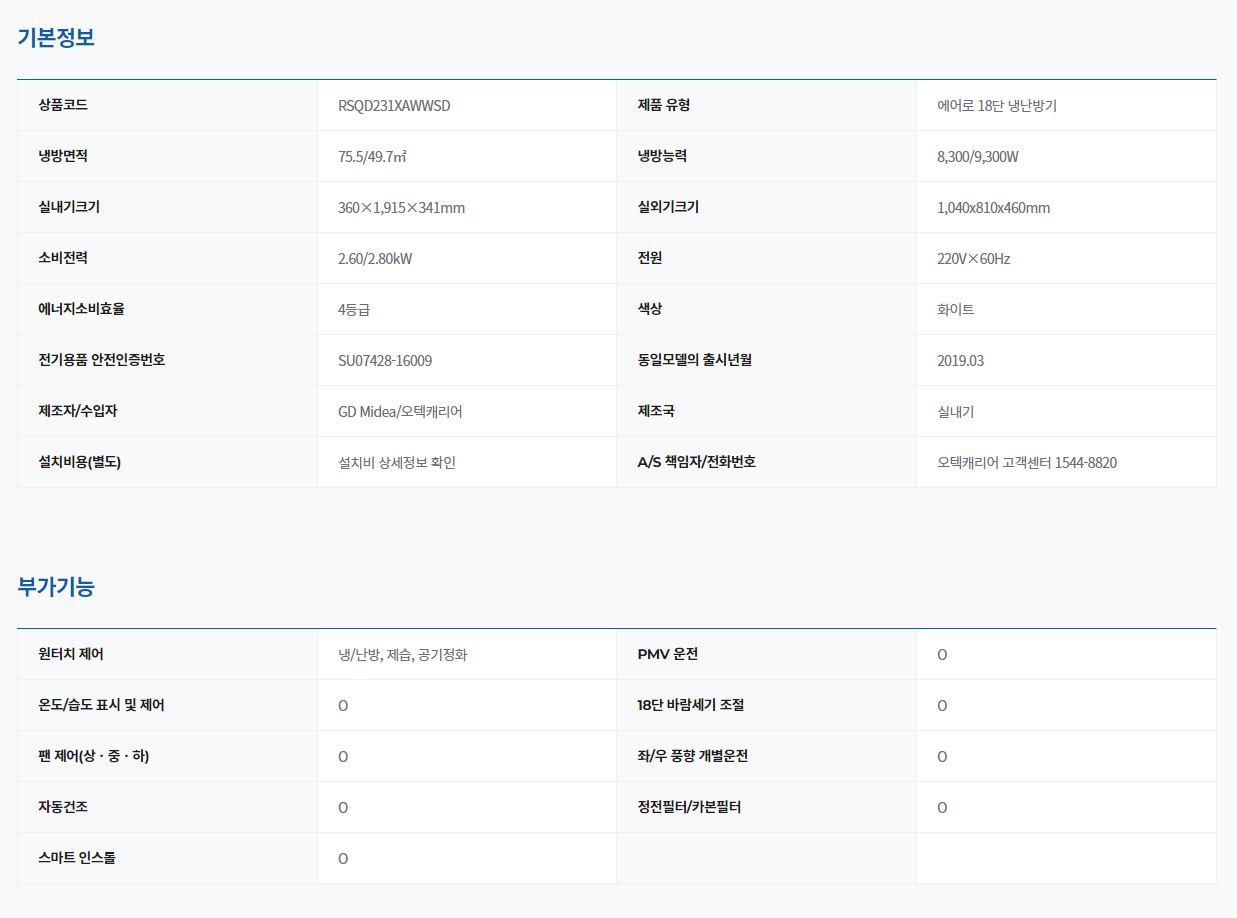
Task: Click the 냉방면적 value 75.5/49.7㎡
Action: tap(372, 157)
